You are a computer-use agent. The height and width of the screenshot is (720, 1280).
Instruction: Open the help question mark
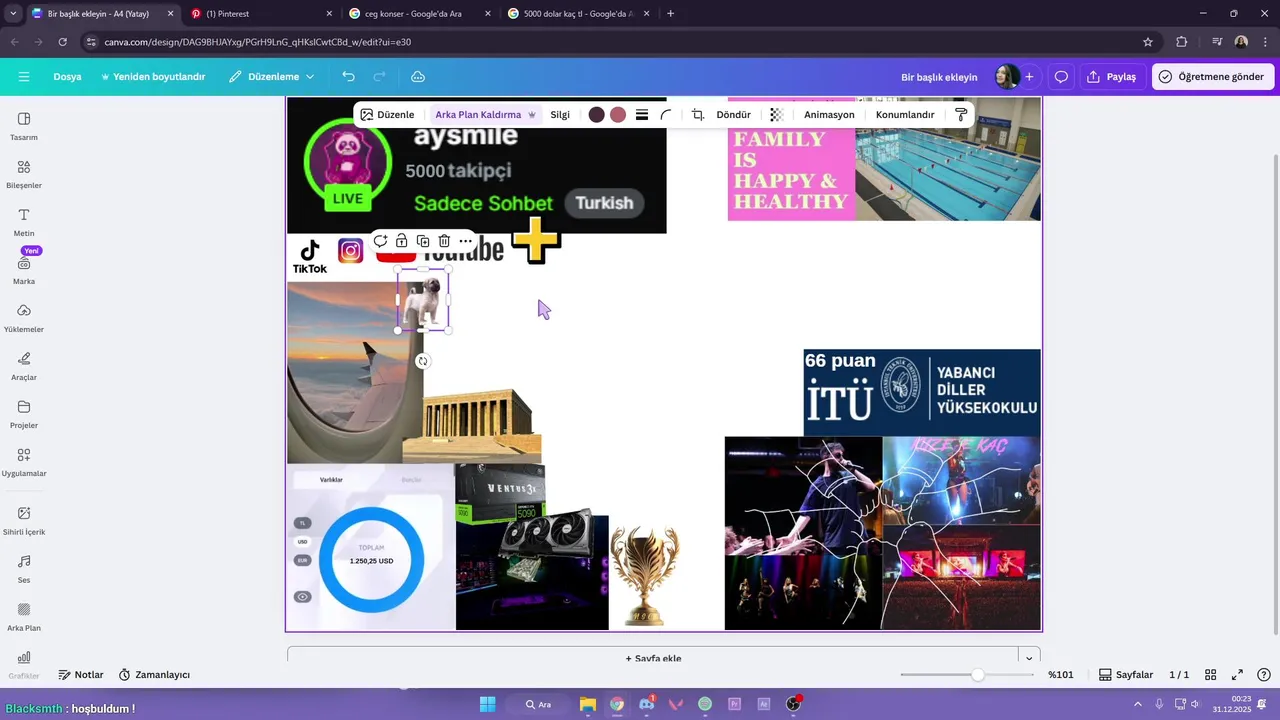[1264, 675]
